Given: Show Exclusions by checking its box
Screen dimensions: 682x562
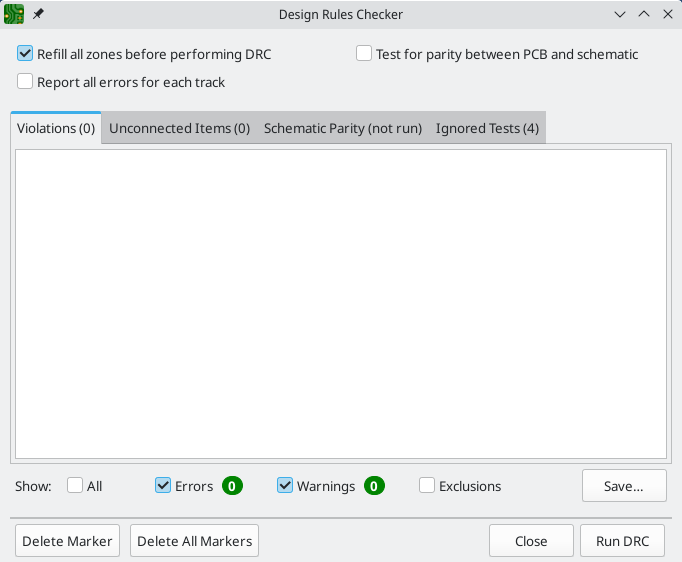Looking at the screenshot, I should click(x=427, y=486).
